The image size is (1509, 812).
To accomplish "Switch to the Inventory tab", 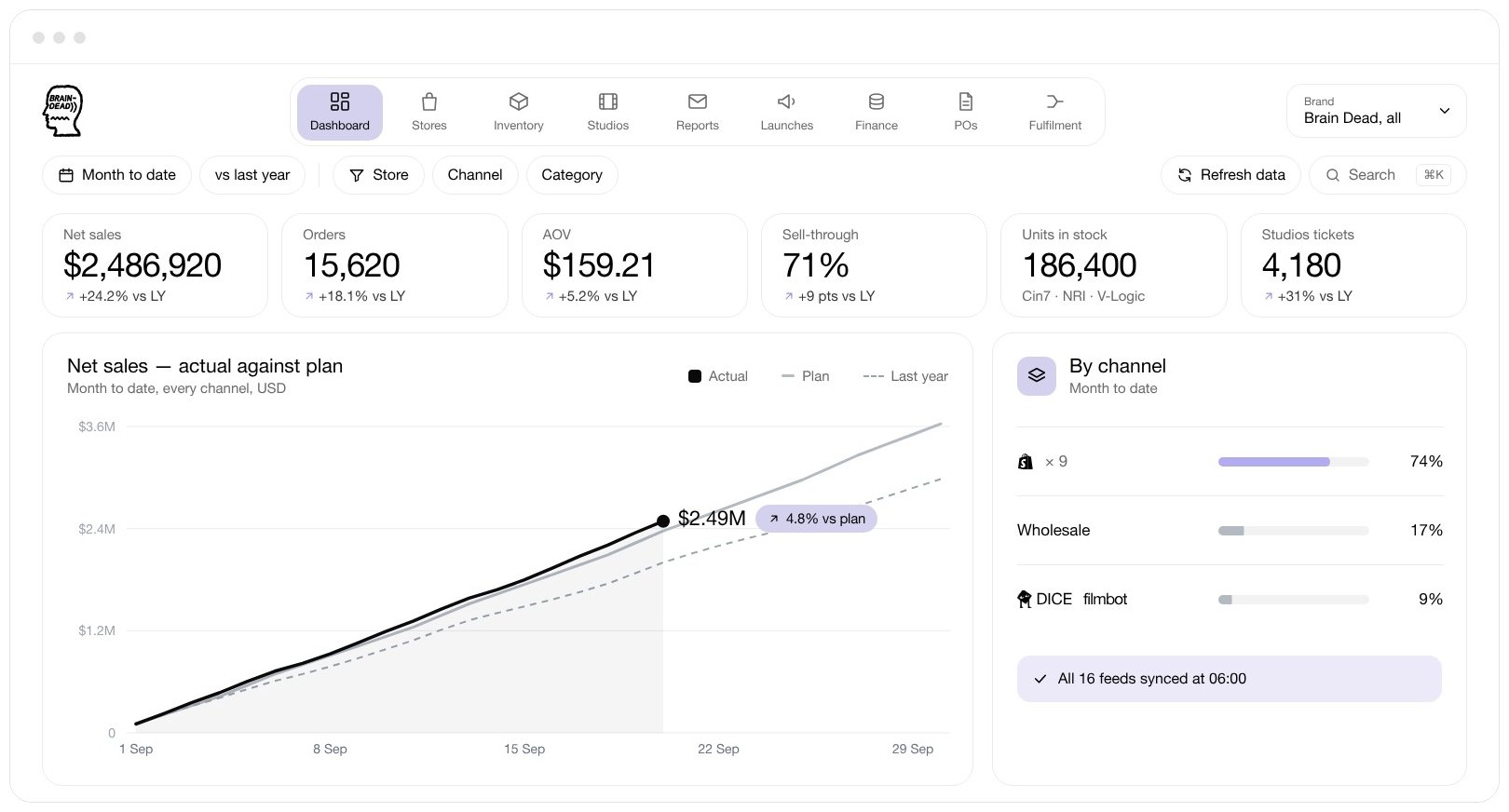I will click(x=519, y=113).
